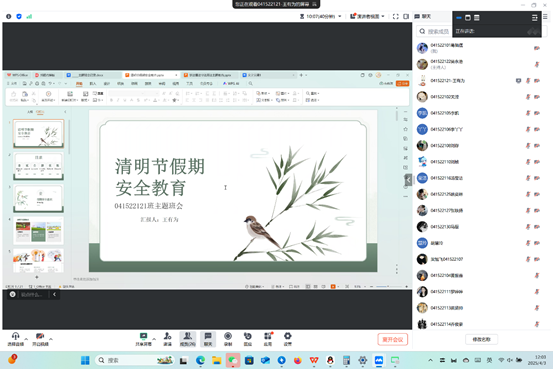Toggle the mic icon for member 041522122

point(537,64)
